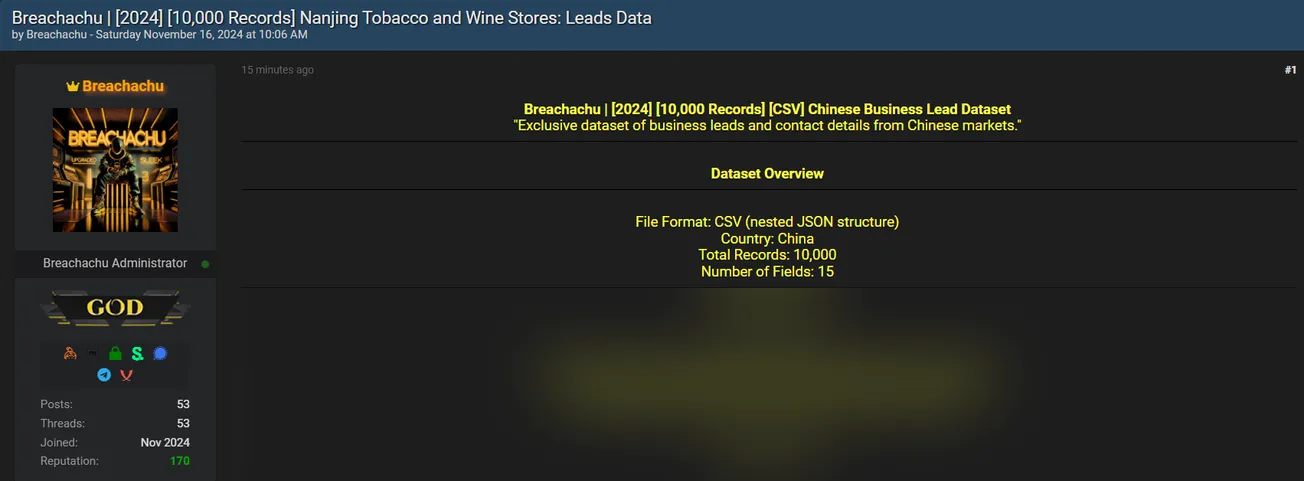
Task: Click the Threads count value
Action: click(x=183, y=423)
